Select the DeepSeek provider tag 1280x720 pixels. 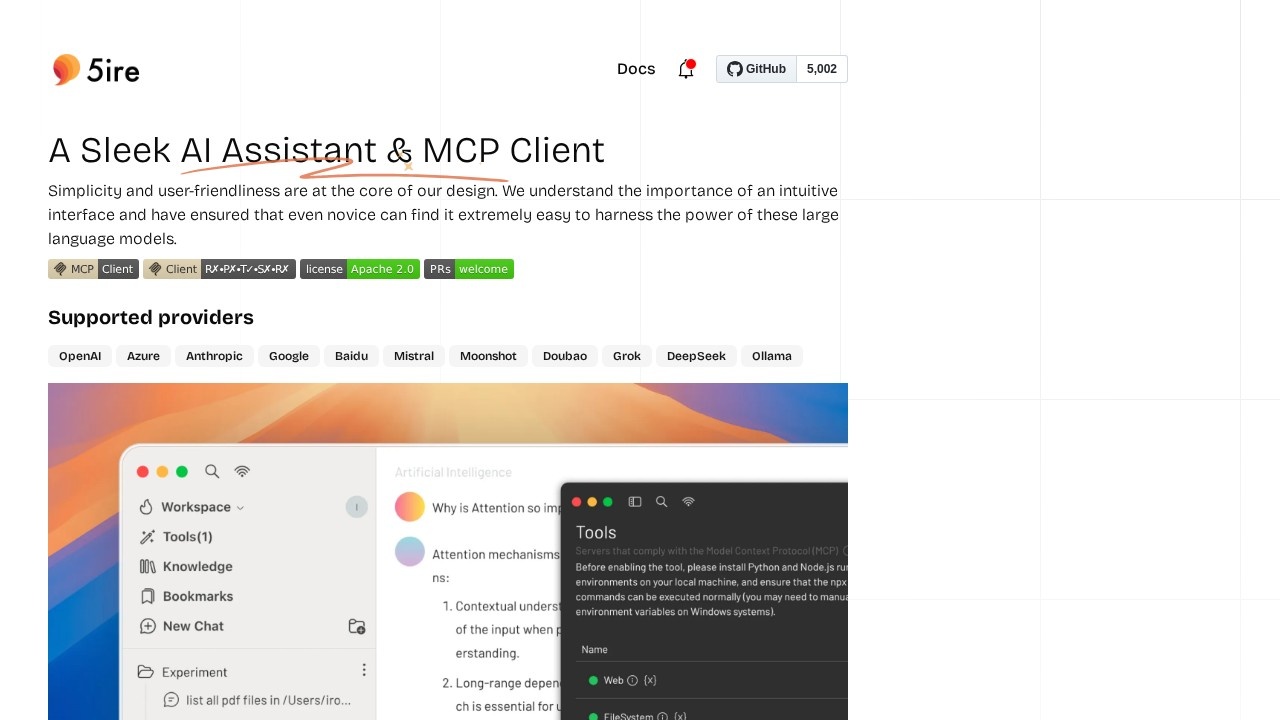pos(696,356)
